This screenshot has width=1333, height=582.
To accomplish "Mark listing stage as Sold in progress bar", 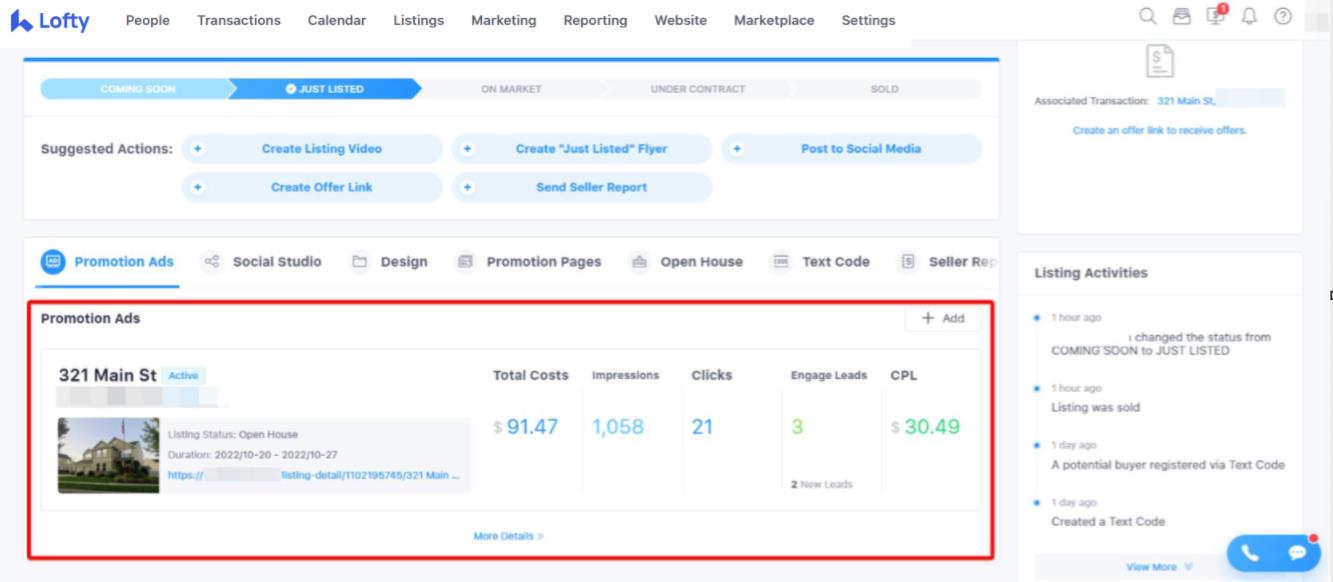I will (884, 89).
